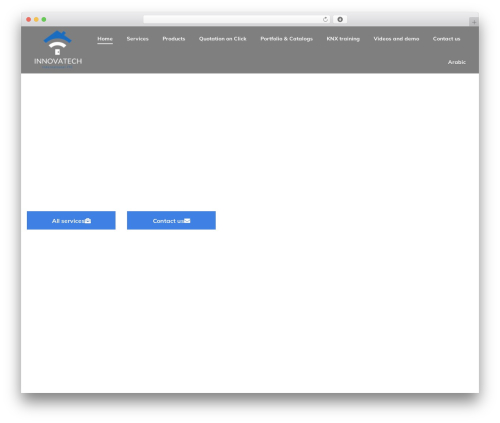Screen dimensions: 500x423
Task: Switch site language to Arabic
Action: coord(457,62)
